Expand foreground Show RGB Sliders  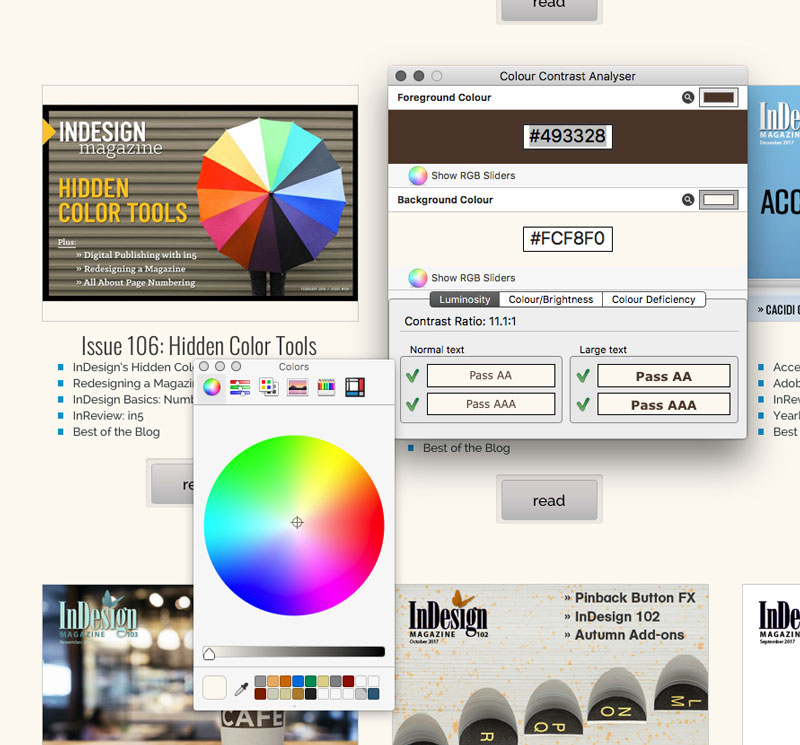[x=473, y=176]
